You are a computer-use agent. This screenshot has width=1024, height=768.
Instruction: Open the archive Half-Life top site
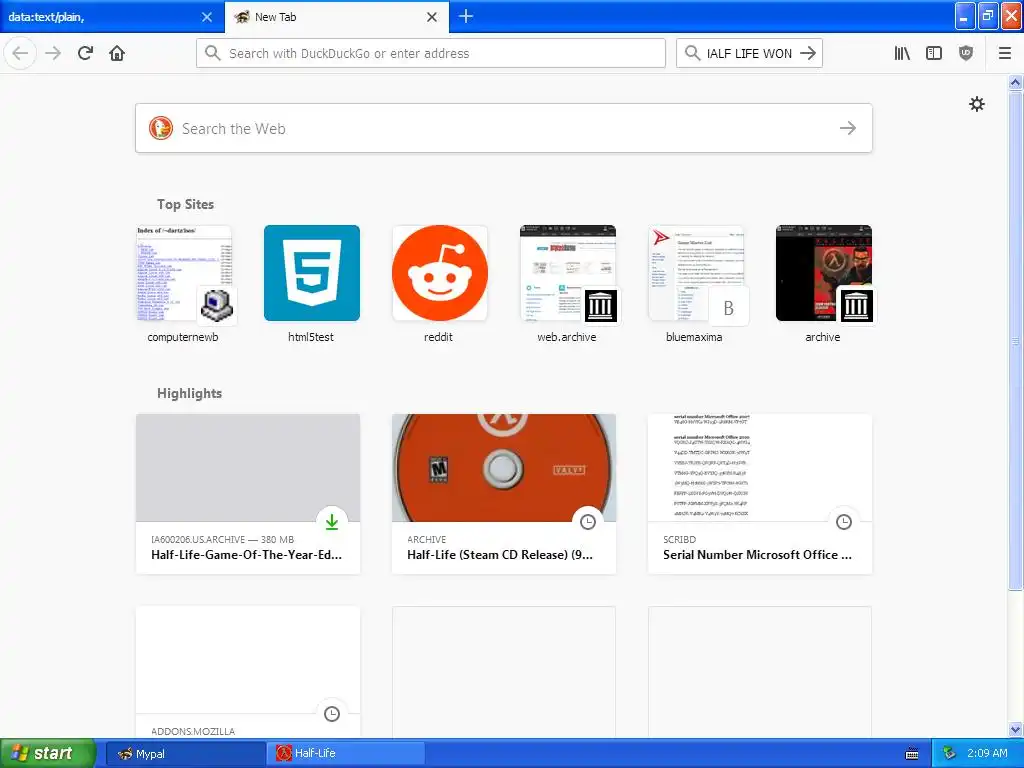pyautogui.click(x=824, y=284)
